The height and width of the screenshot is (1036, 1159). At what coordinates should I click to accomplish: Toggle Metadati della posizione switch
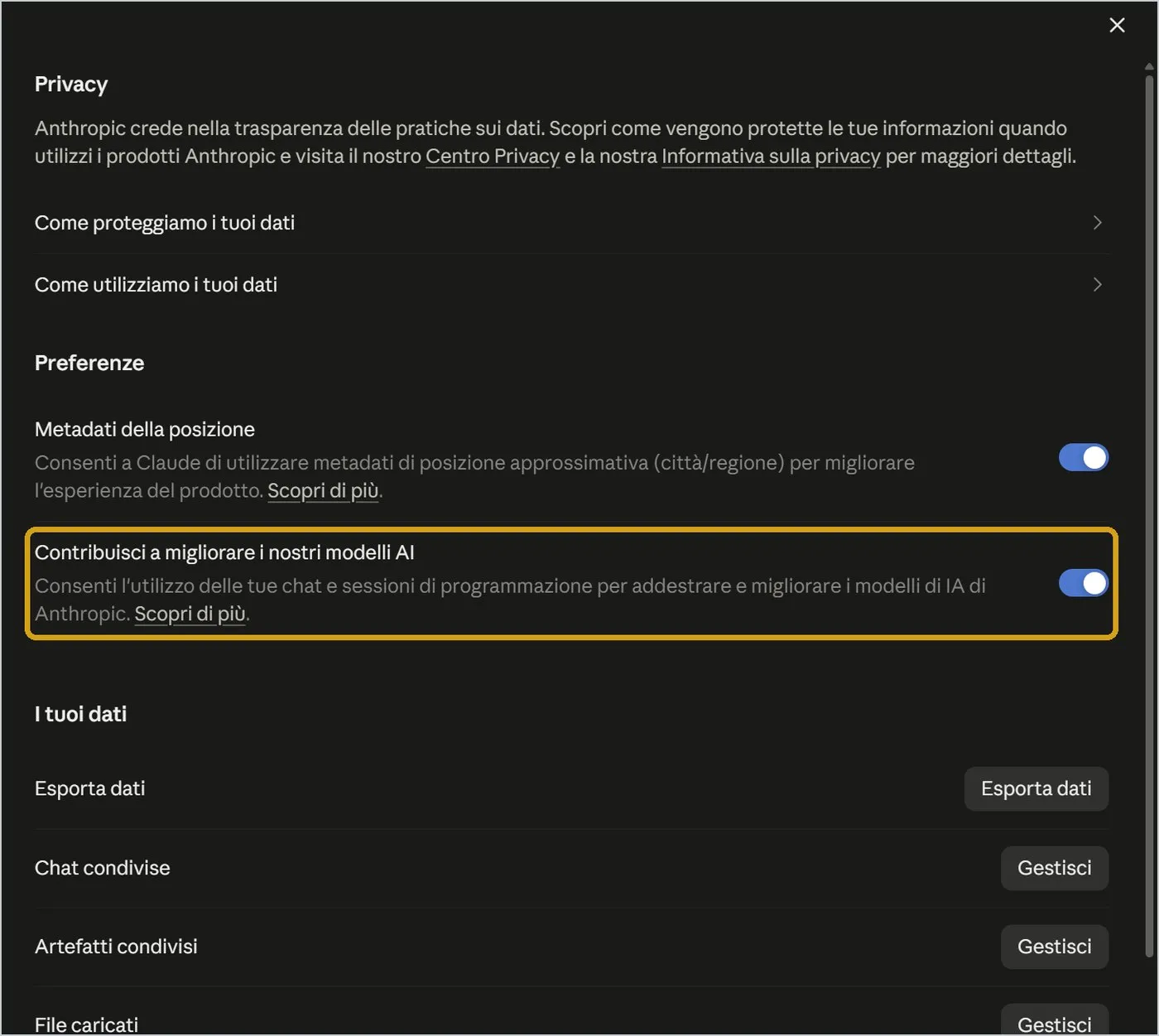1083,457
